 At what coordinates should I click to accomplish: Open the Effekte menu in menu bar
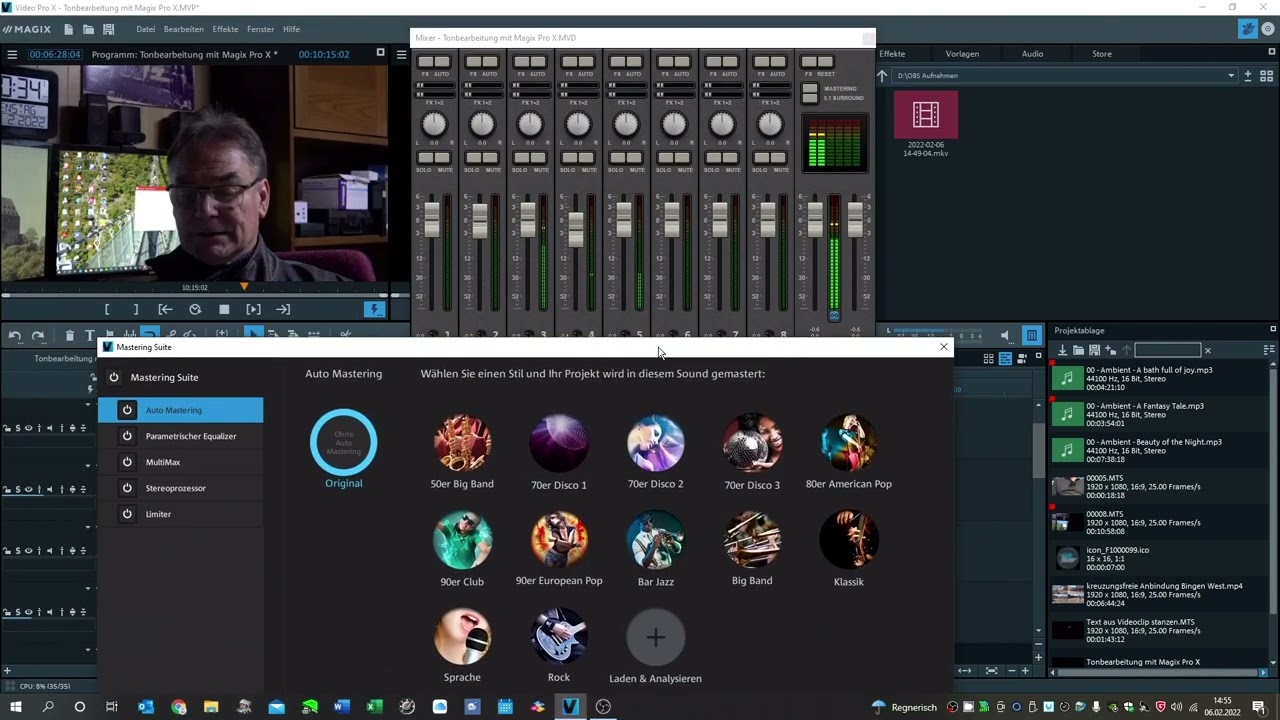[225, 29]
